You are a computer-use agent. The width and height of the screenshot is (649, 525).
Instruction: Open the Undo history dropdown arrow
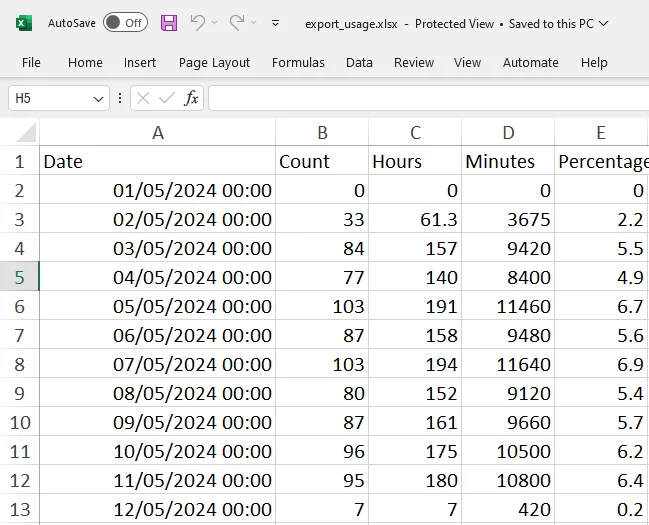[x=214, y=23]
